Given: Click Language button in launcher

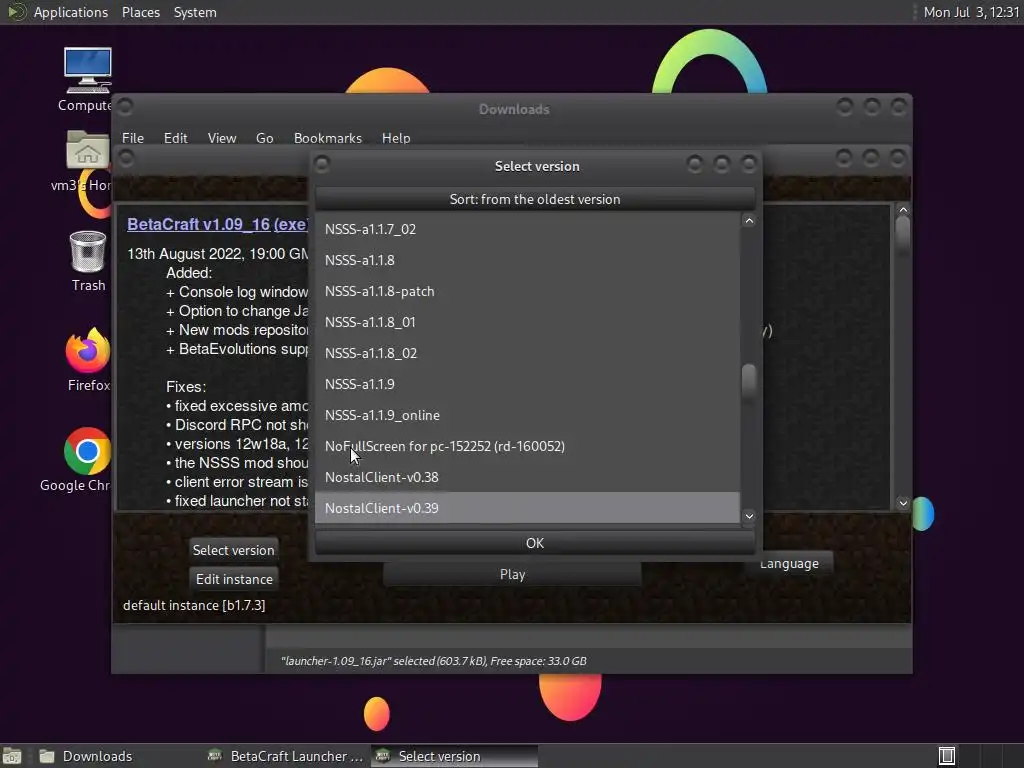Looking at the screenshot, I should point(789,564).
